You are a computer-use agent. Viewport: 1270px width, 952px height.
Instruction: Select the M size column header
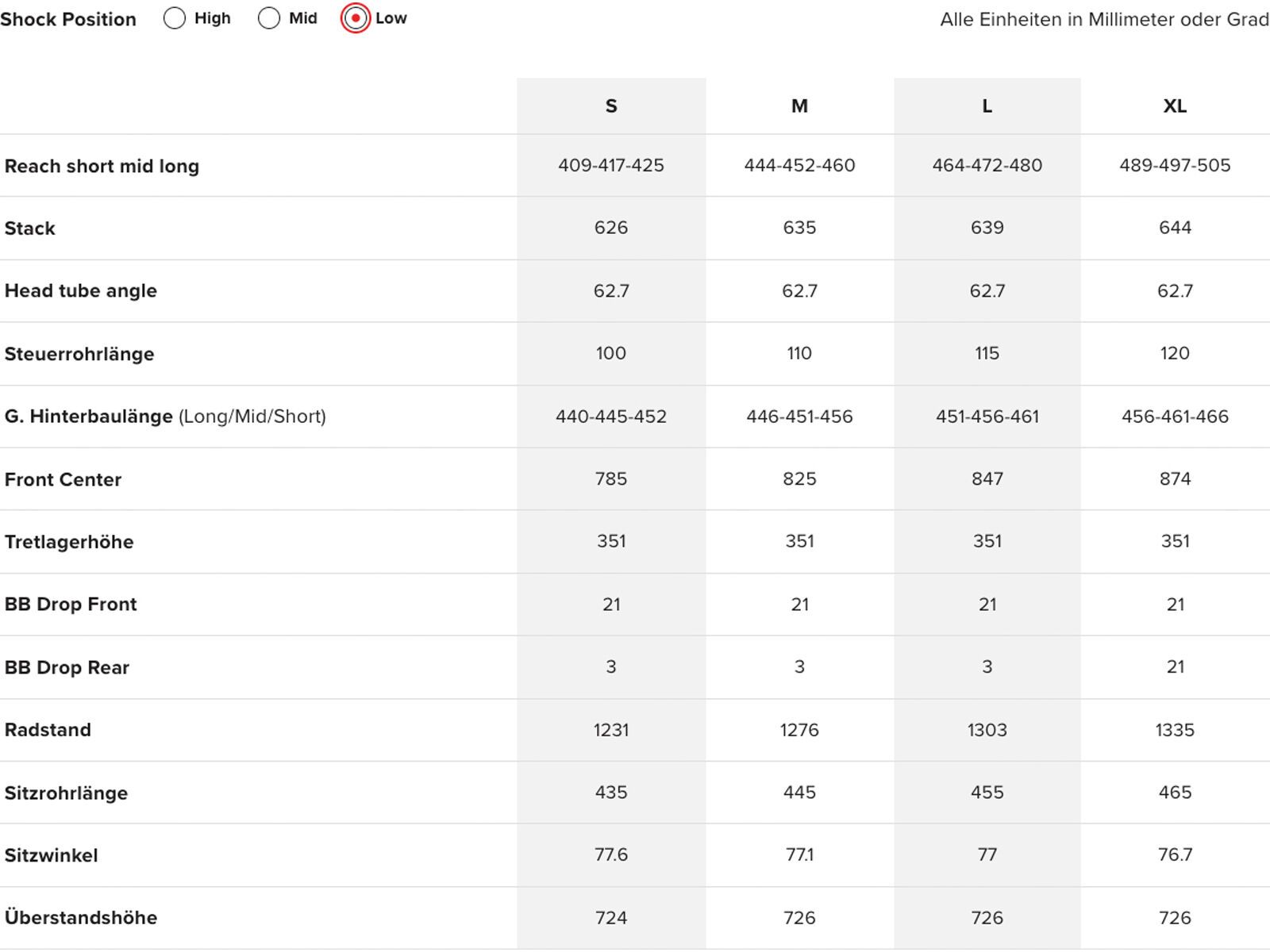pyautogui.click(x=799, y=106)
